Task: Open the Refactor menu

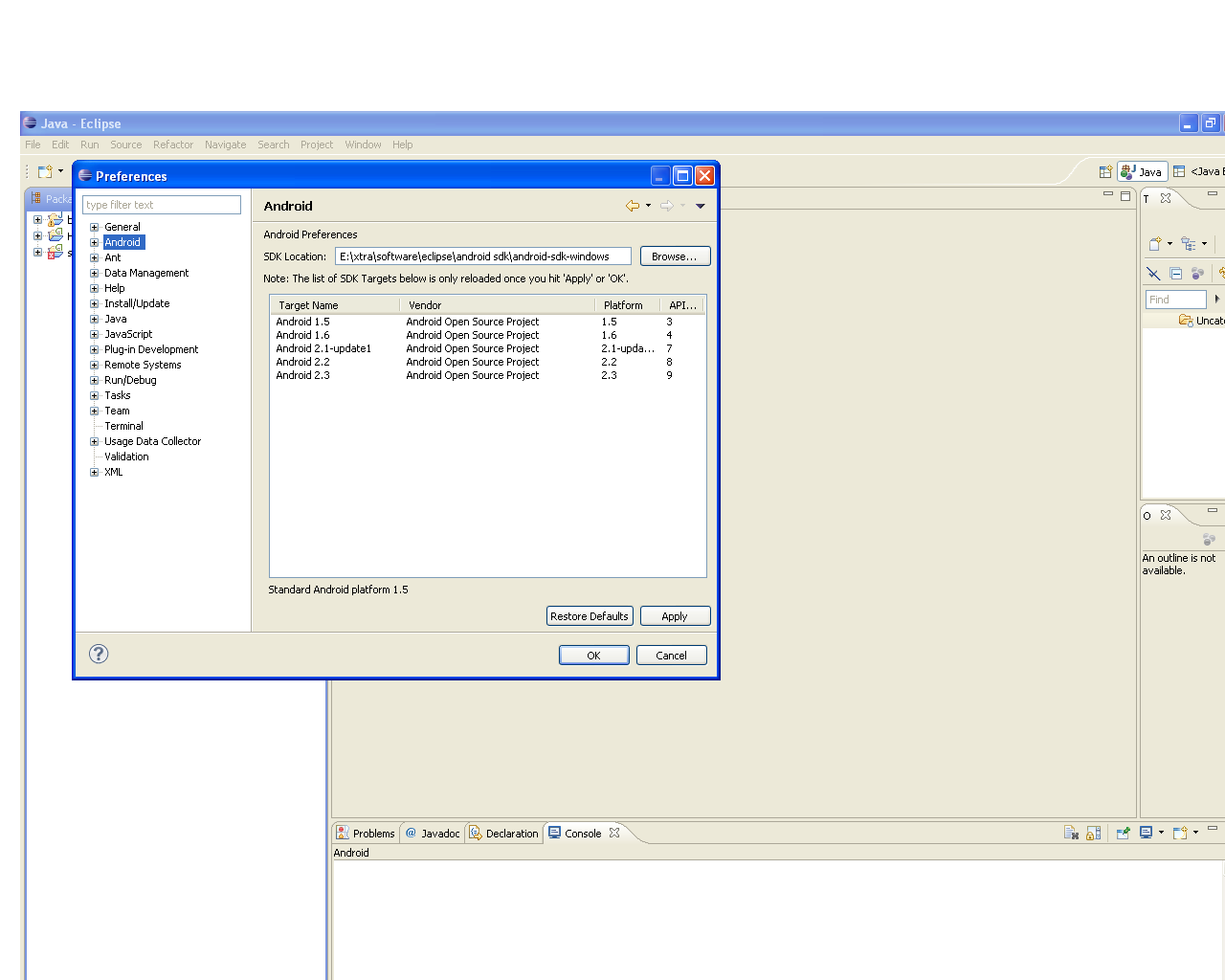Action: click(173, 145)
